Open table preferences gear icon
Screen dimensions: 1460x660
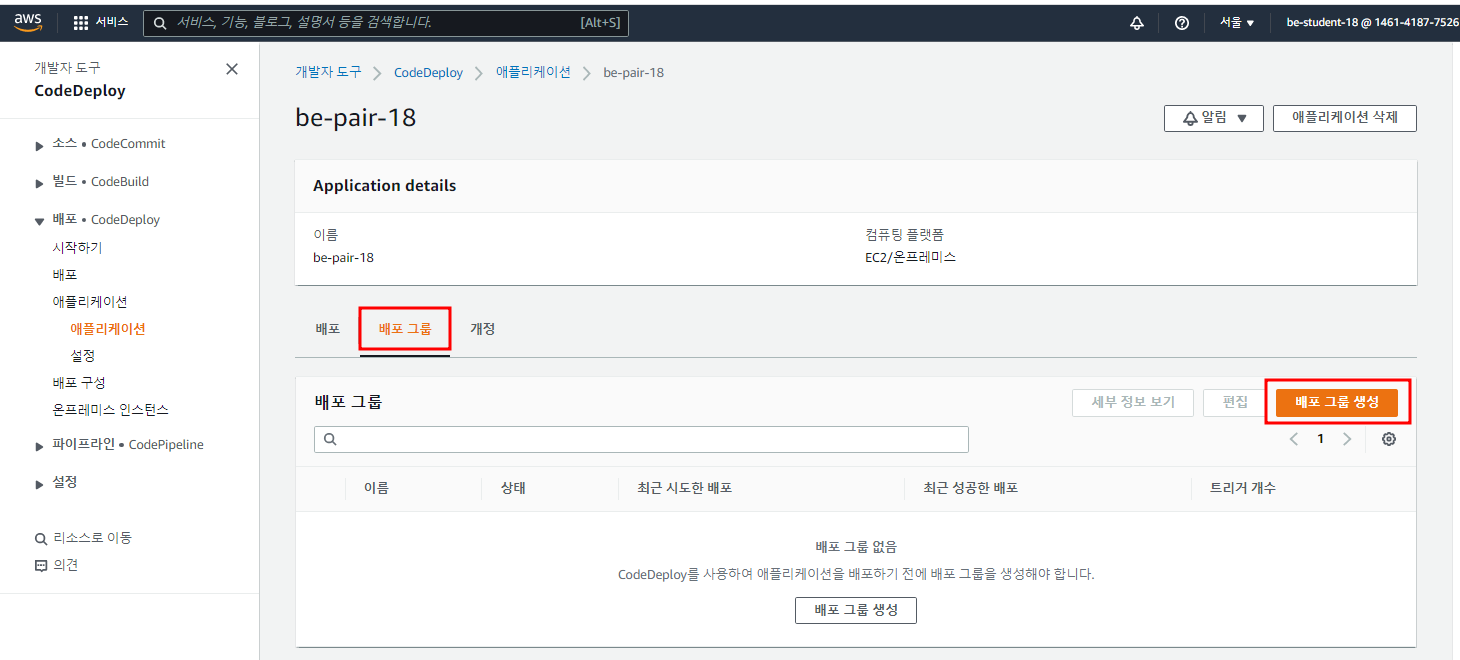[1389, 439]
